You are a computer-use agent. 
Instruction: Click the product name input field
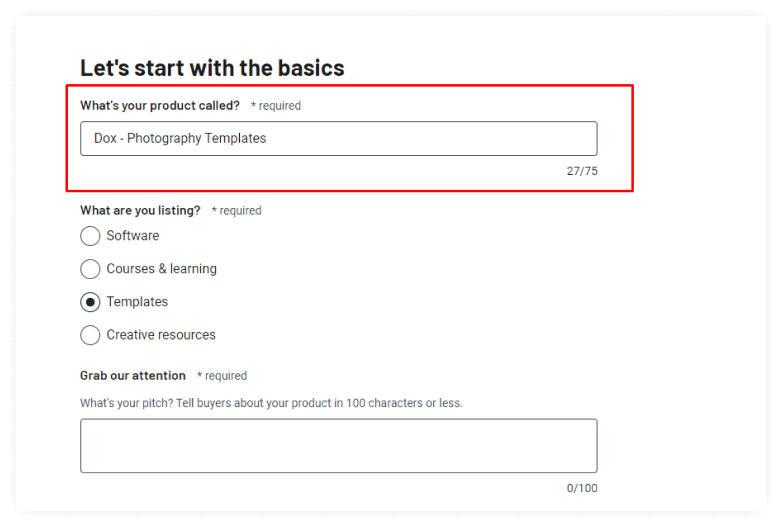coord(339,138)
